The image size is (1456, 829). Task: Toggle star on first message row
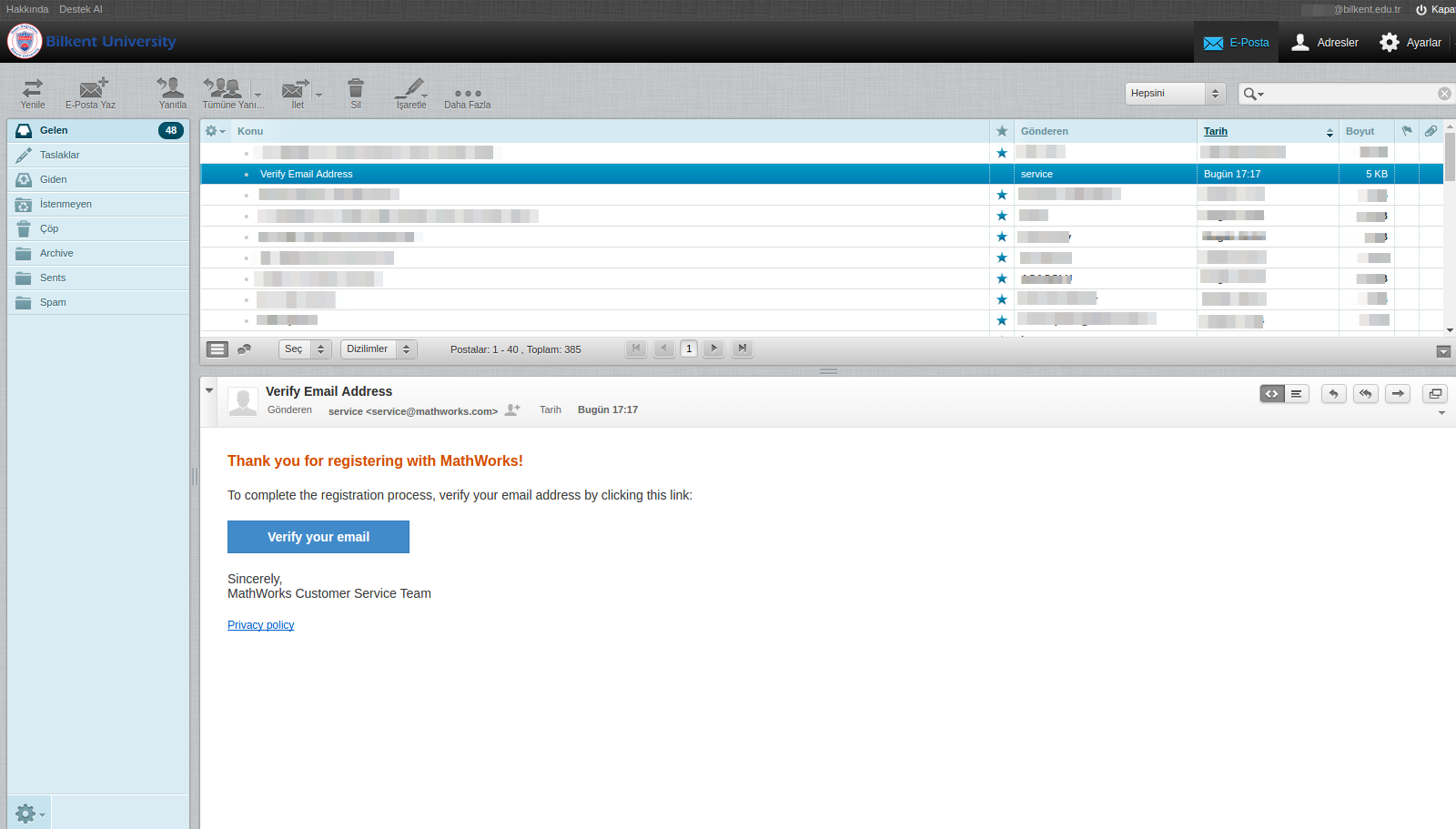[1002, 153]
